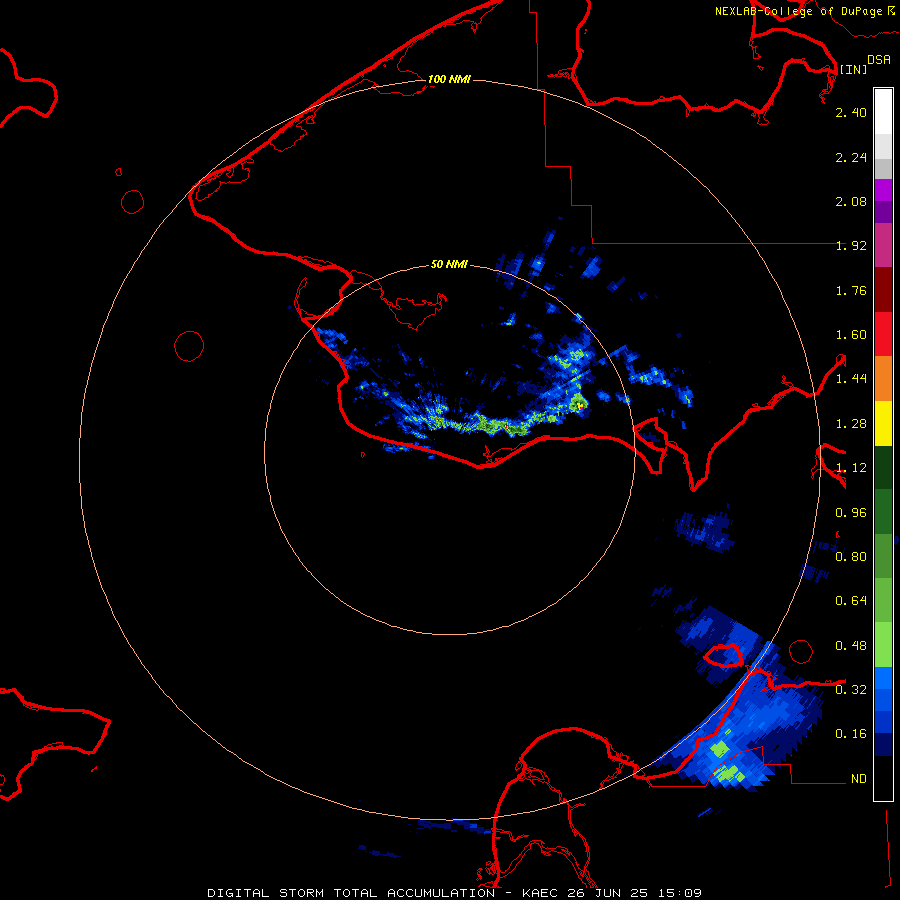The image size is (900, 900).
Task: Click the 2.40 legend value
Action: [x=851, y=112]
